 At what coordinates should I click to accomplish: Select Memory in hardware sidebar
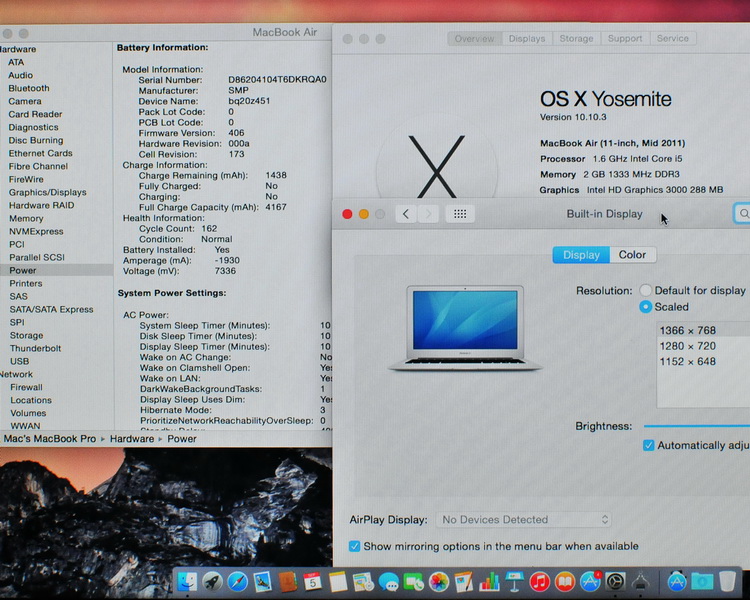coord(26,218)
